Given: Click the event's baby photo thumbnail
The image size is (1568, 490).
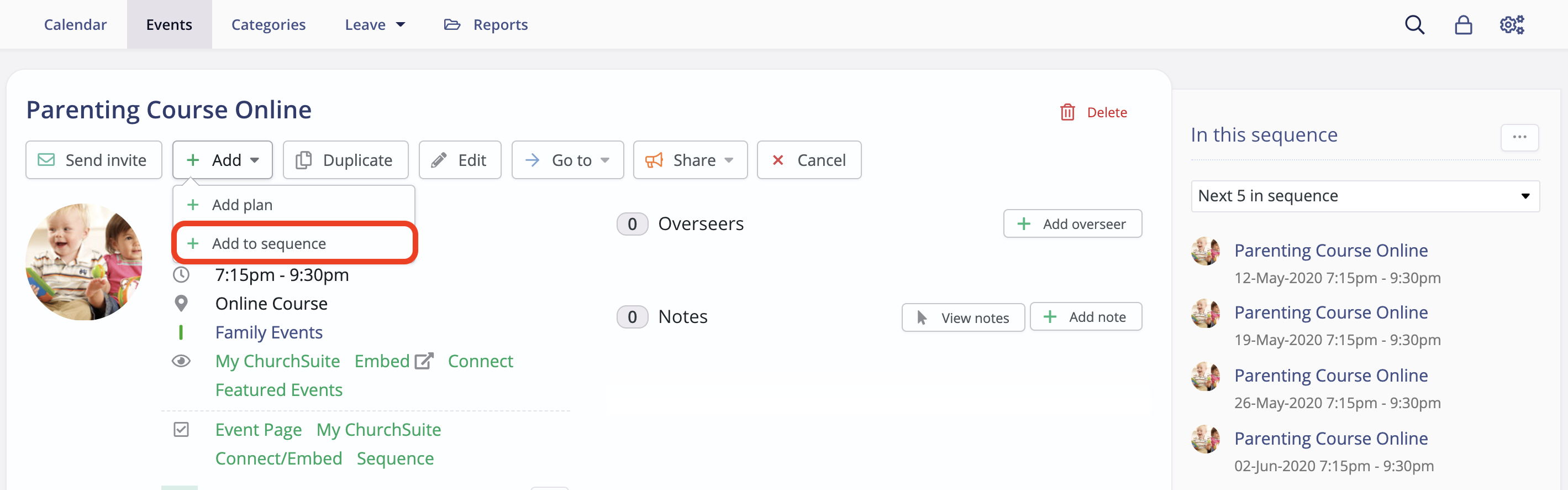Looking at the screenshot, I should coord(84,262).
